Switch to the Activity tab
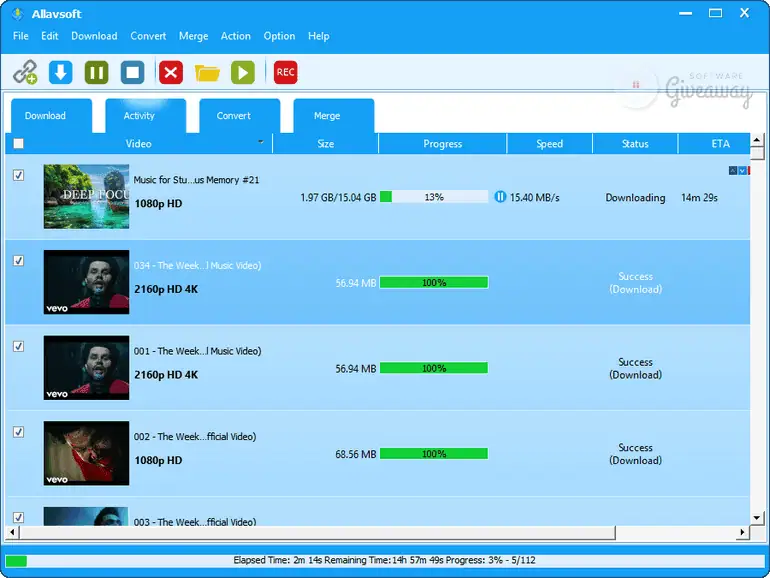770x578 pixels. point(145,116)
